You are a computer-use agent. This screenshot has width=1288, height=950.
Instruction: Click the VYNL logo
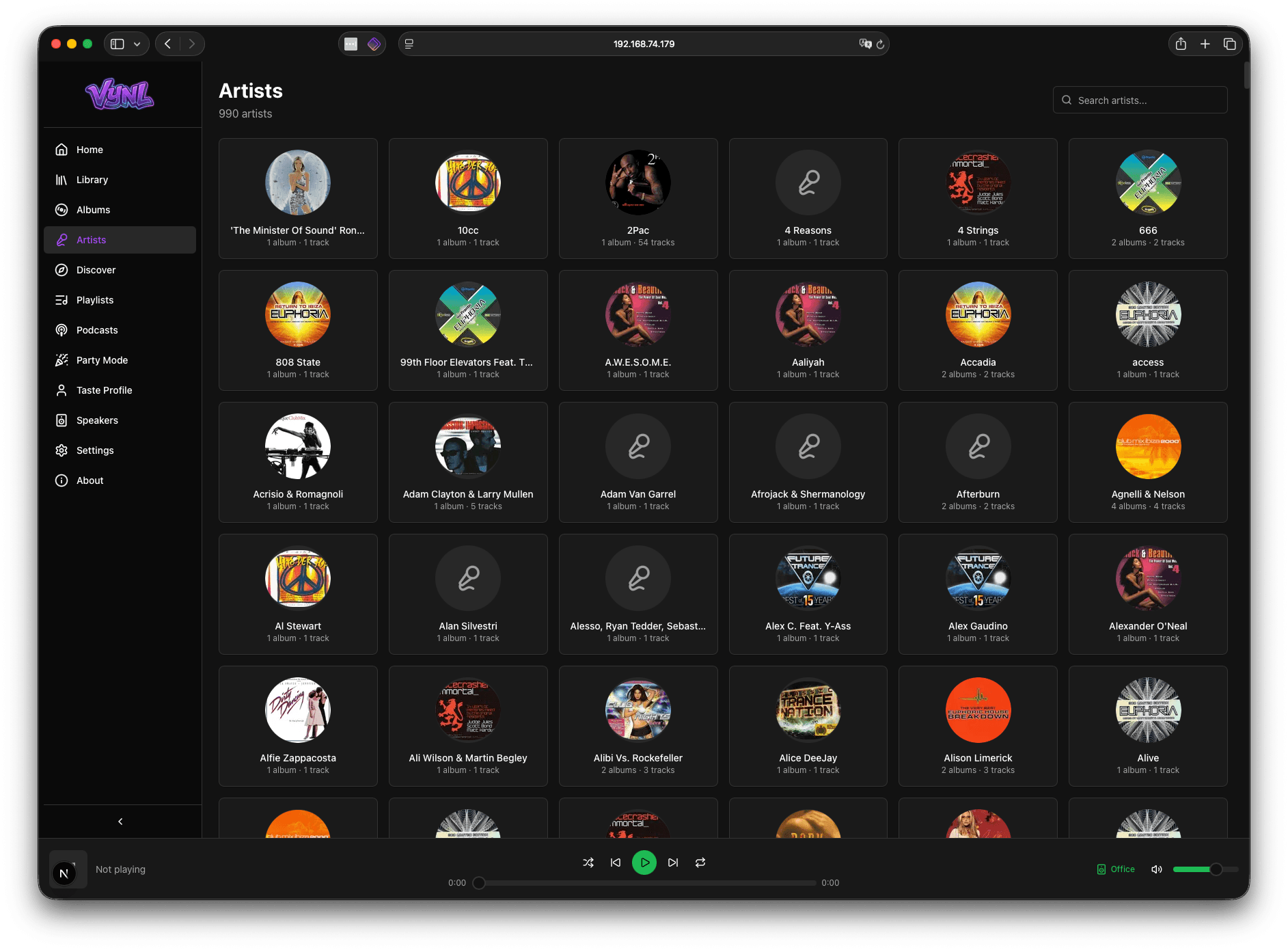tap(120, 94)
